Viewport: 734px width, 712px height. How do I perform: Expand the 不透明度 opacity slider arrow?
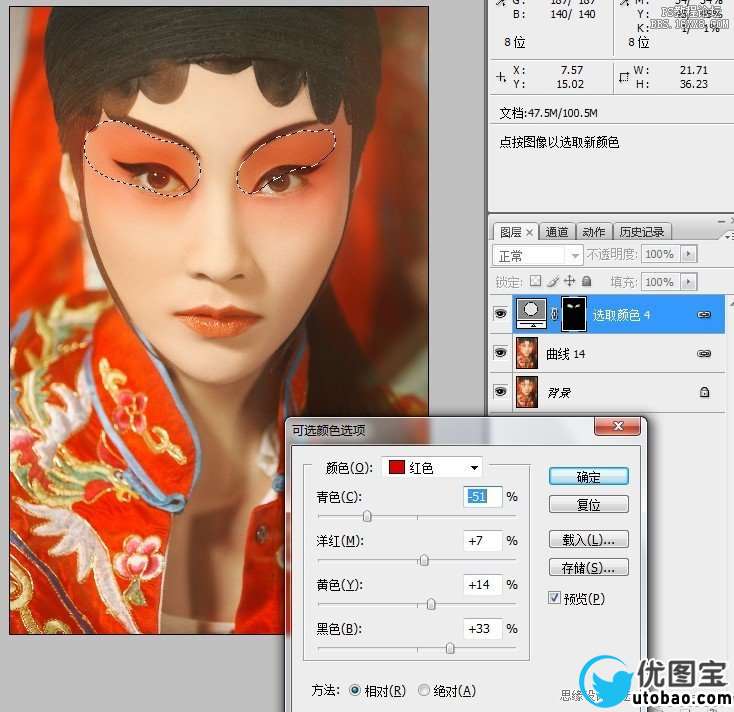[x=688, y=255]
